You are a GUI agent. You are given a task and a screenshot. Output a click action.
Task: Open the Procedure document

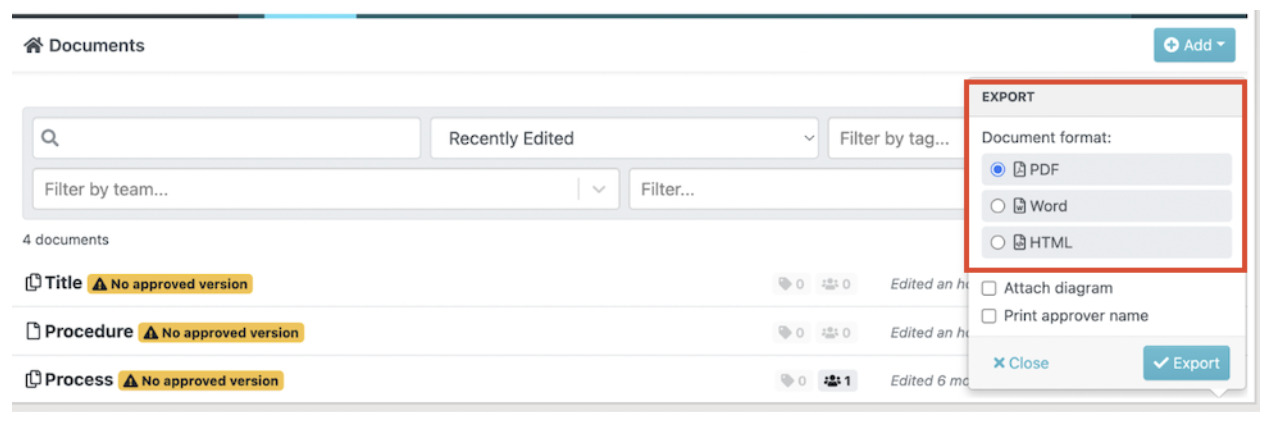click(89, 331)
